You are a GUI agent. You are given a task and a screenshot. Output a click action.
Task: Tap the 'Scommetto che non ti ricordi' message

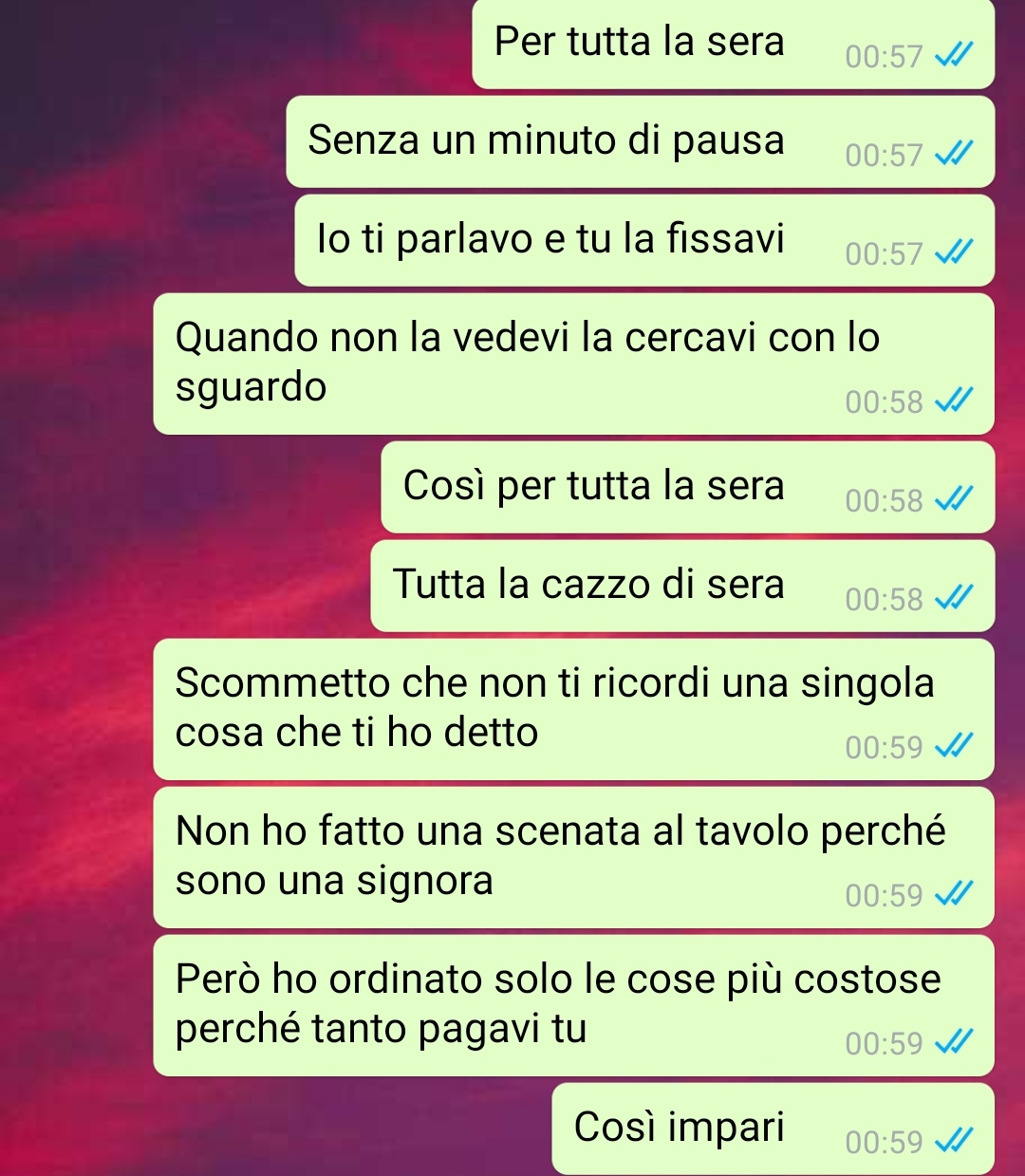tap(574, 709)
